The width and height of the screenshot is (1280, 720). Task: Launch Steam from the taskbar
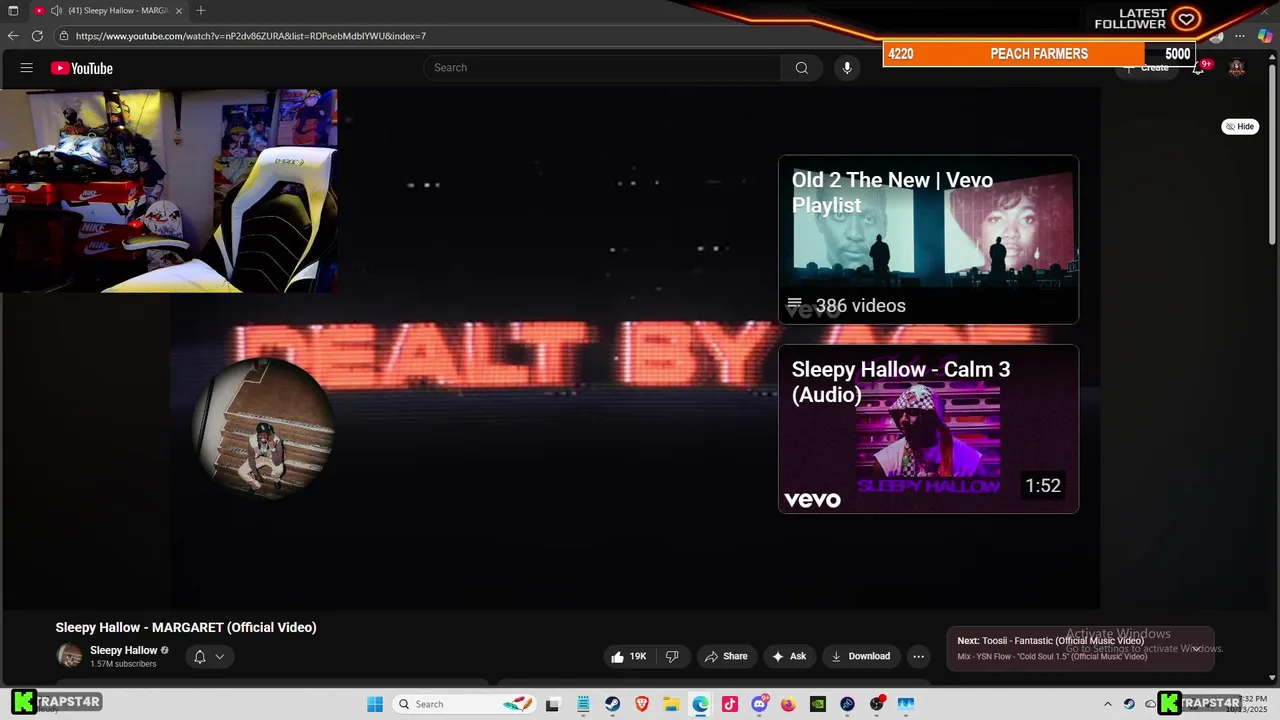click(612, 704)
